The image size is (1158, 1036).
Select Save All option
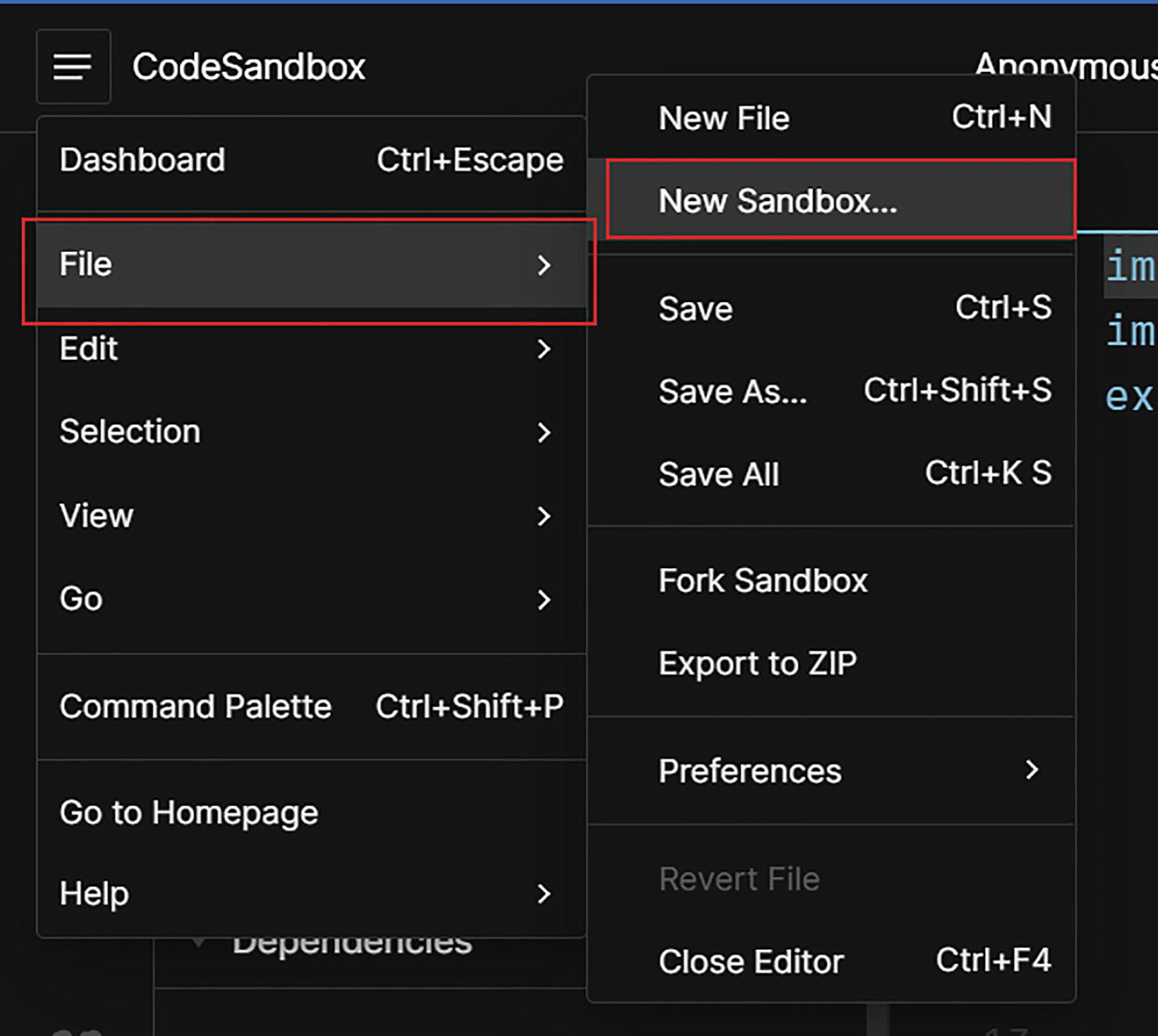719,474
